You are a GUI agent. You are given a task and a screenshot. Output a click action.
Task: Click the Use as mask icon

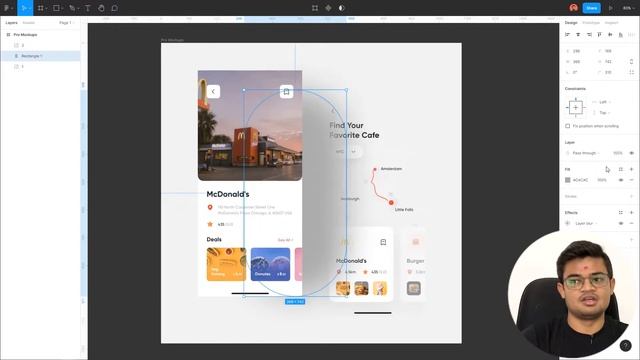click(342, 8)
